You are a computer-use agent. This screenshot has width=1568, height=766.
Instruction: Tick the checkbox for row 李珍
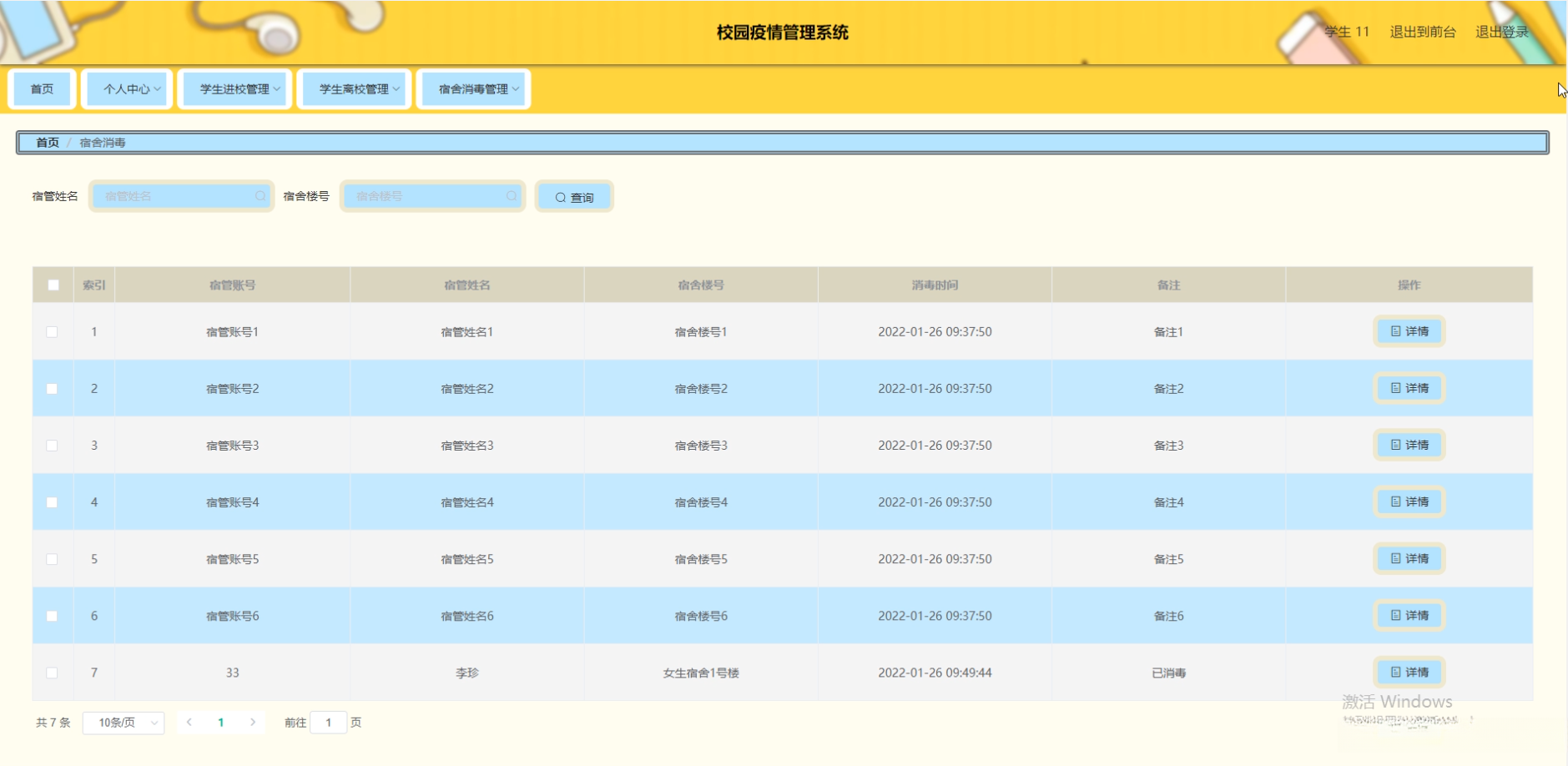pyautogui.click(x=52, y=673)
